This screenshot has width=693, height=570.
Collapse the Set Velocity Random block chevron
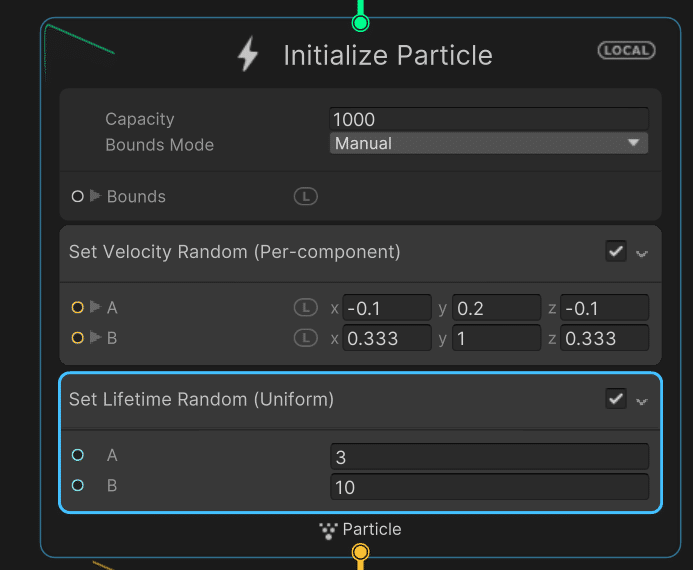[642, 254]
